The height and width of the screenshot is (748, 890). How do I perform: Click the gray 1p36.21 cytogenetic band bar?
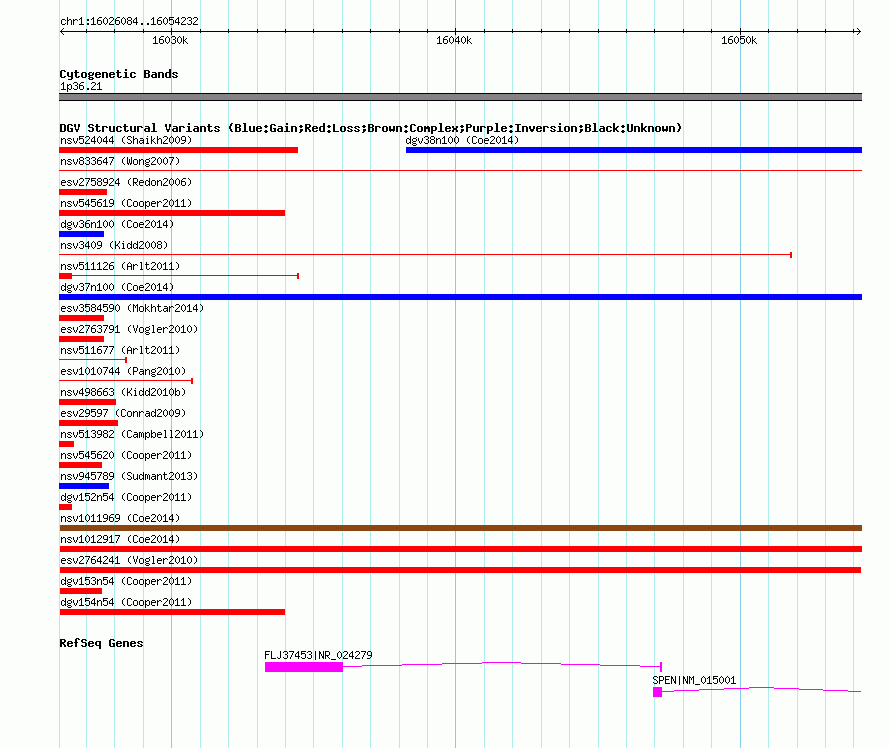click(461, 97)
